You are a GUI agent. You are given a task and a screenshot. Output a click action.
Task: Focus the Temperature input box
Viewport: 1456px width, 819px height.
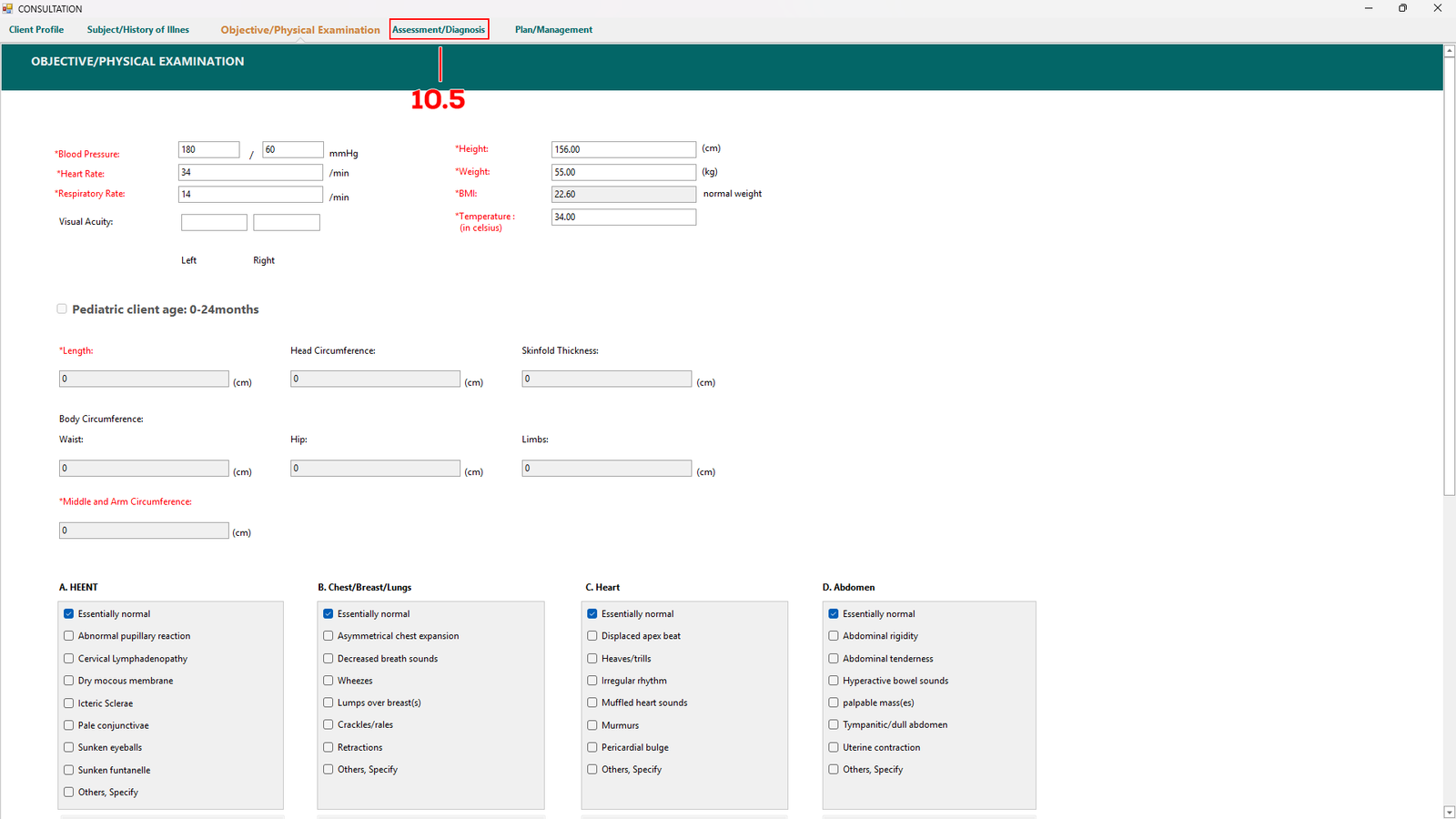pos(623,217)
